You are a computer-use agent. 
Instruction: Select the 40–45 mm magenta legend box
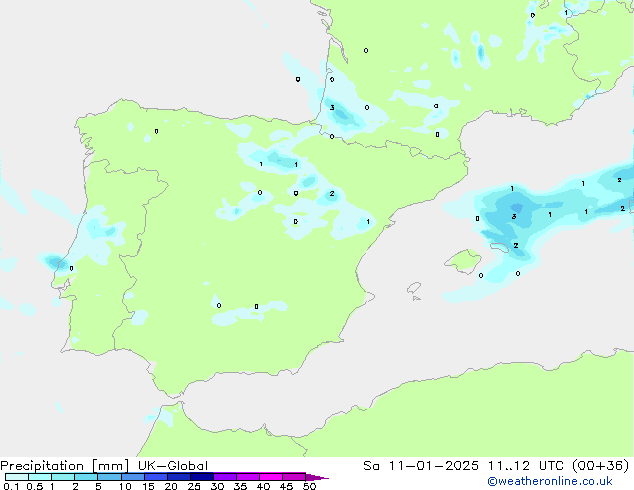271,477
